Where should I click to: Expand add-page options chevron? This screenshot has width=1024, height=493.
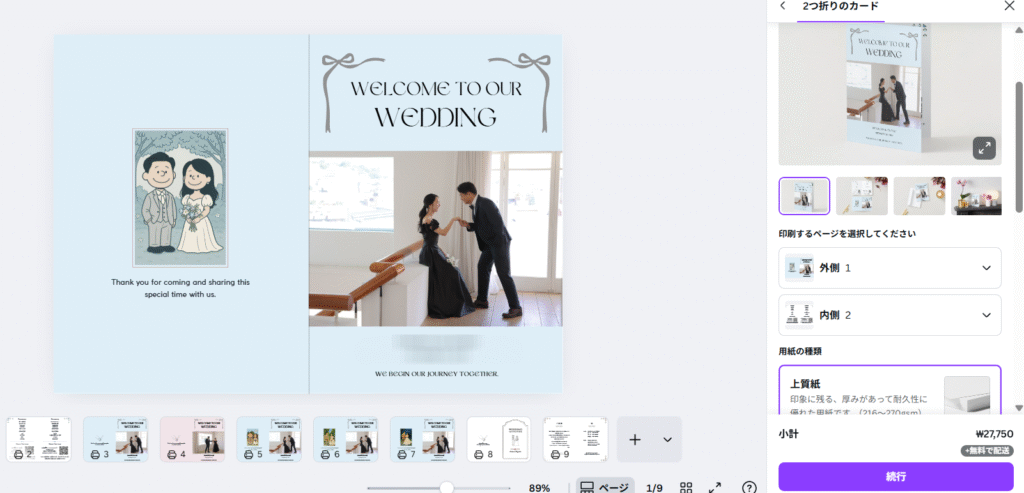pyautogui.click(x=667, y=439)
